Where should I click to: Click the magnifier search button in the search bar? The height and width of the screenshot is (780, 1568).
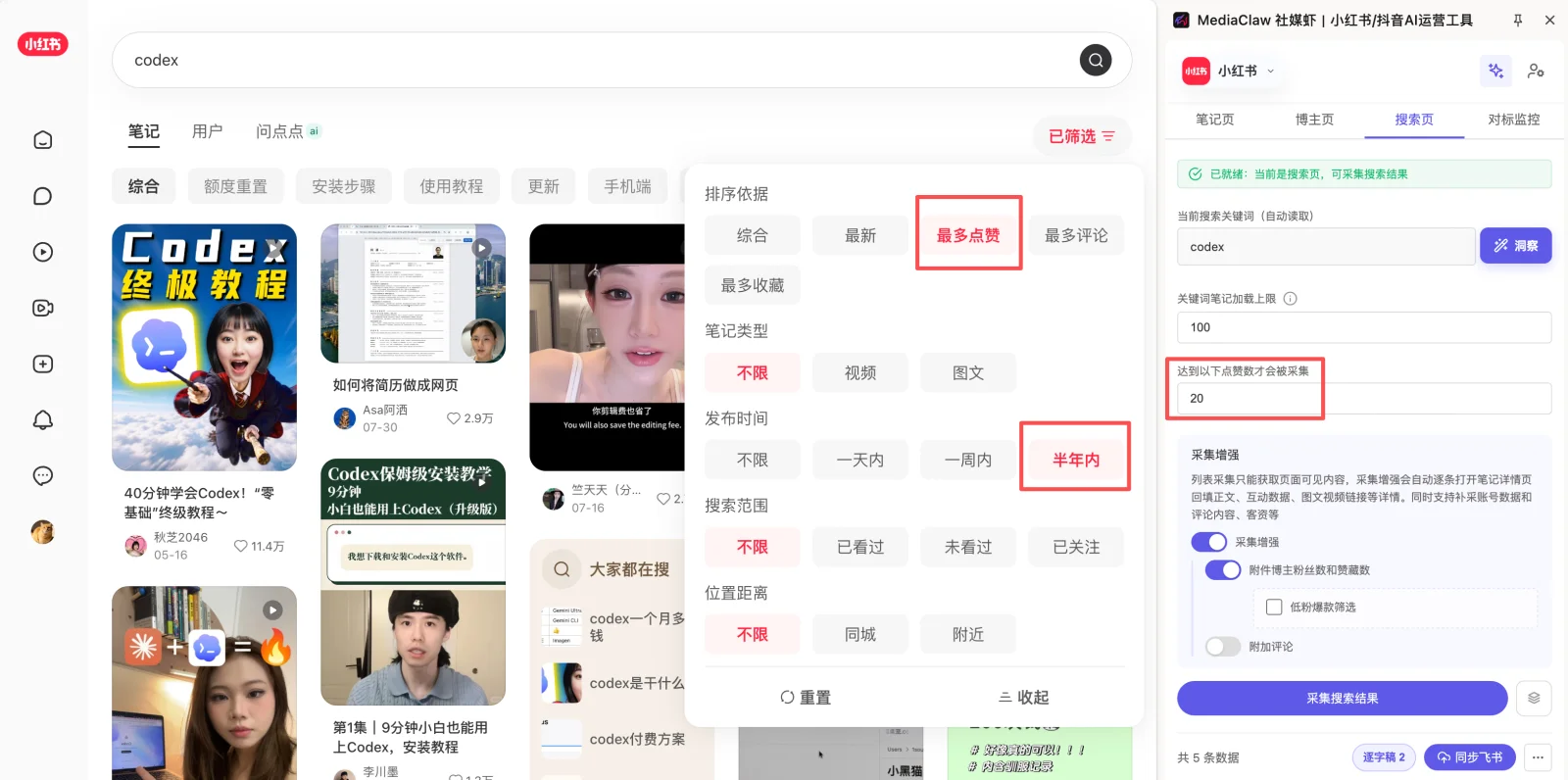point(1096,60)
